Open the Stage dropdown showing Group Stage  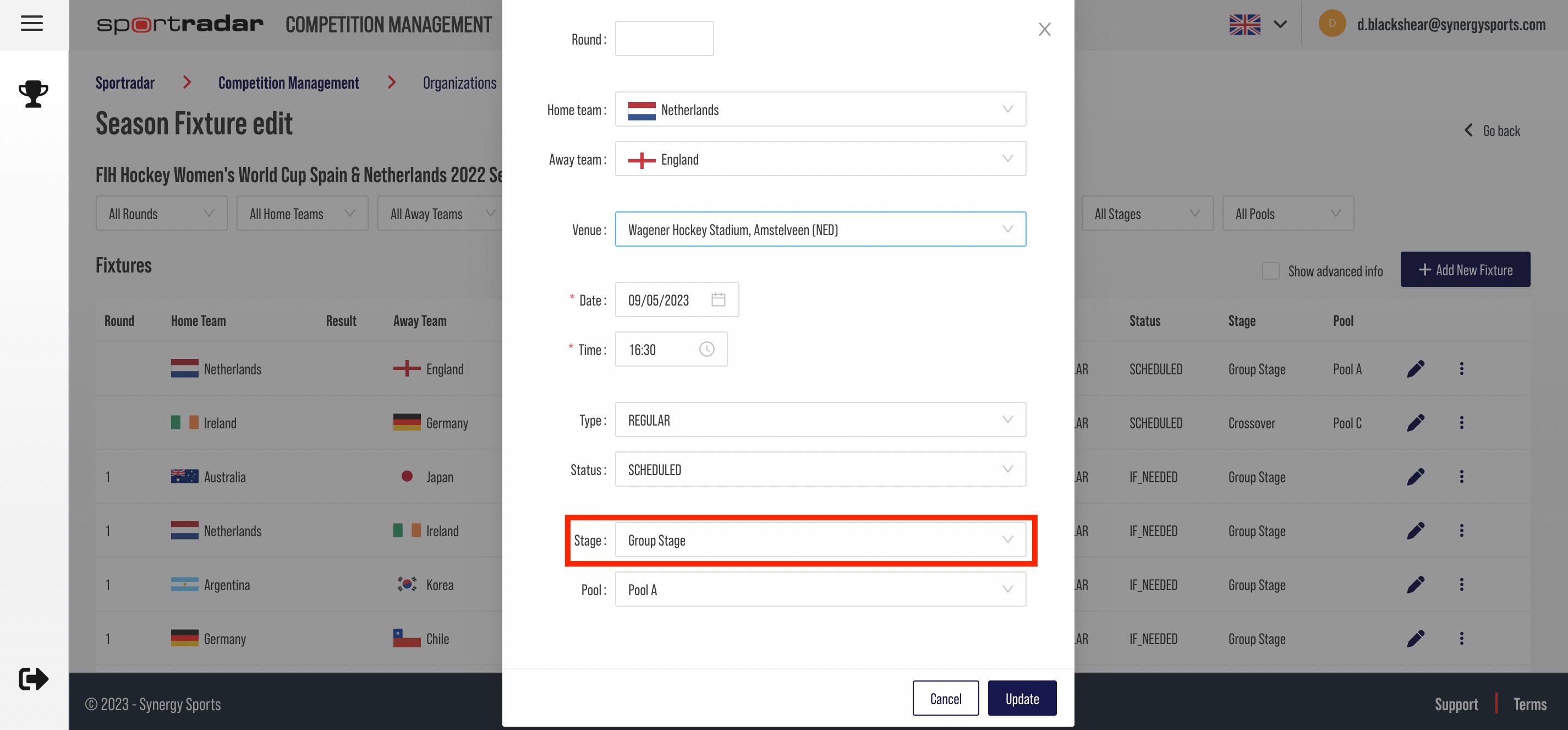(x=820, y=540)
